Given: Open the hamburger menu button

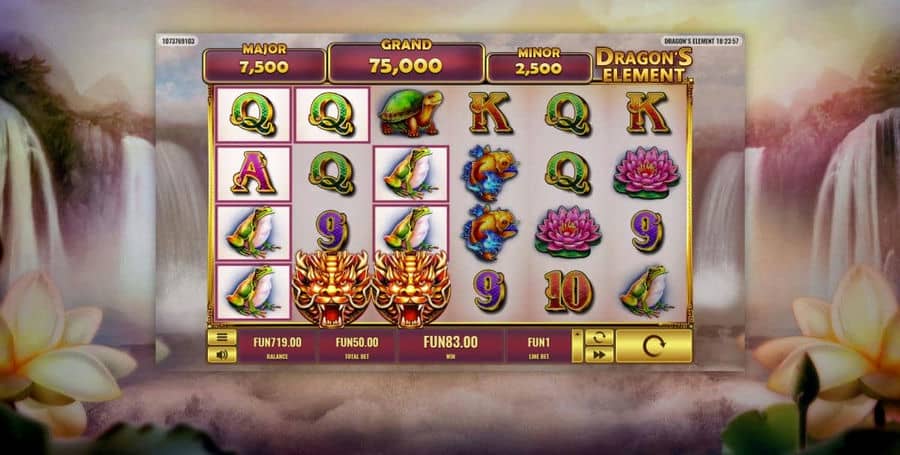Looking at the screenshot, I should [222, 337].
